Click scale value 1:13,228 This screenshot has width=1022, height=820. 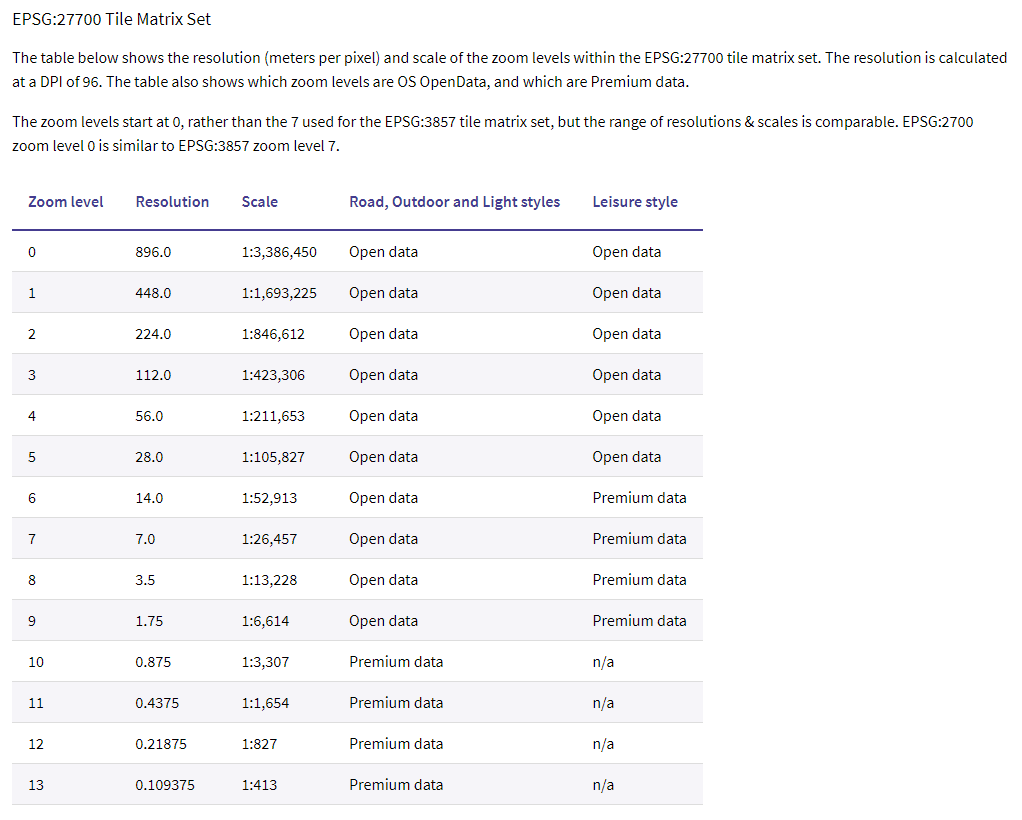click(x=269, y=581)
